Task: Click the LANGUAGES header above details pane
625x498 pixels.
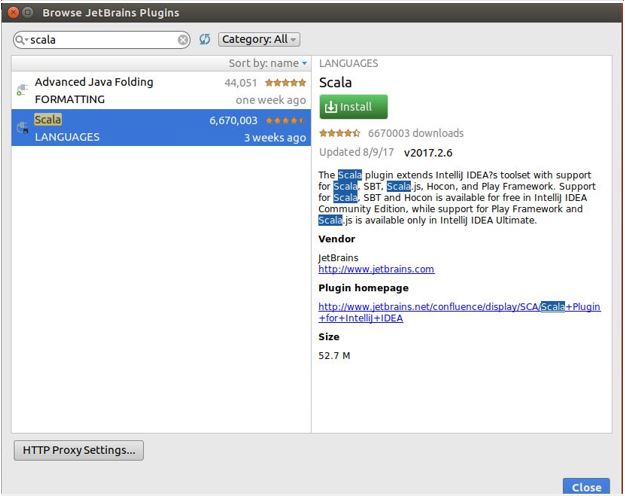Action: coord(349,63)
